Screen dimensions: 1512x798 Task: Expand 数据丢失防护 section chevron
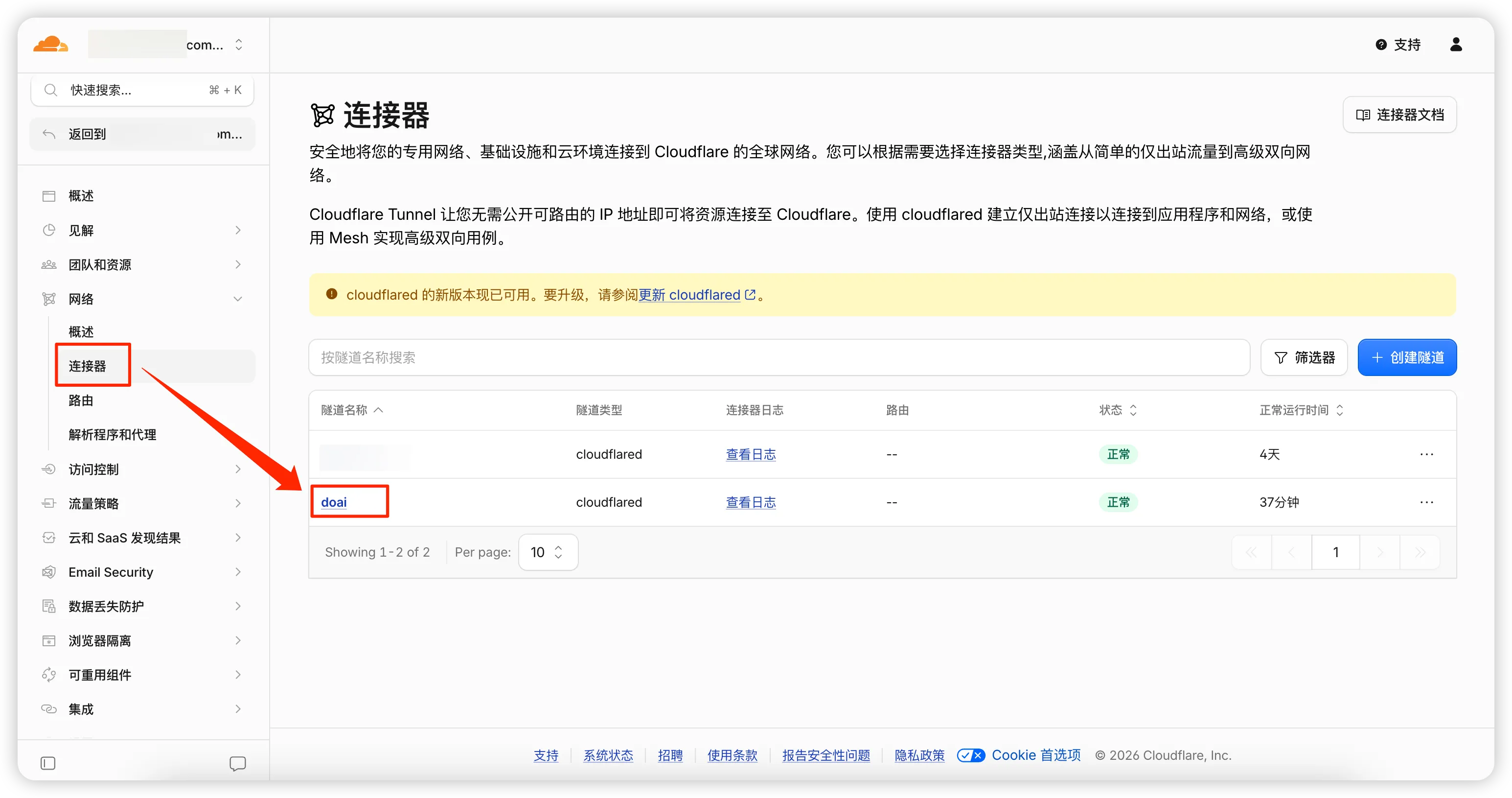(x=238, y=606)
